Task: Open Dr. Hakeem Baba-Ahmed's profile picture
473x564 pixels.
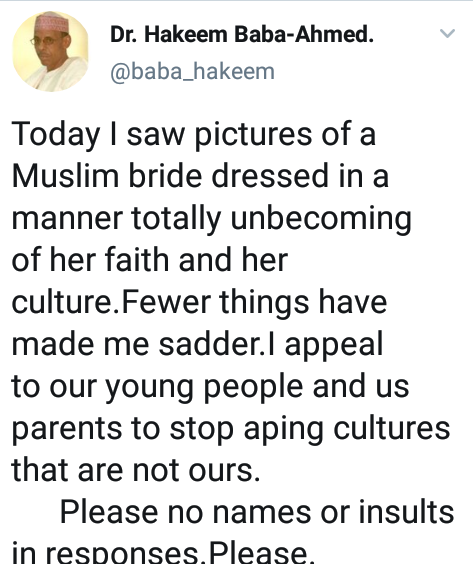Action: (50, 51)
